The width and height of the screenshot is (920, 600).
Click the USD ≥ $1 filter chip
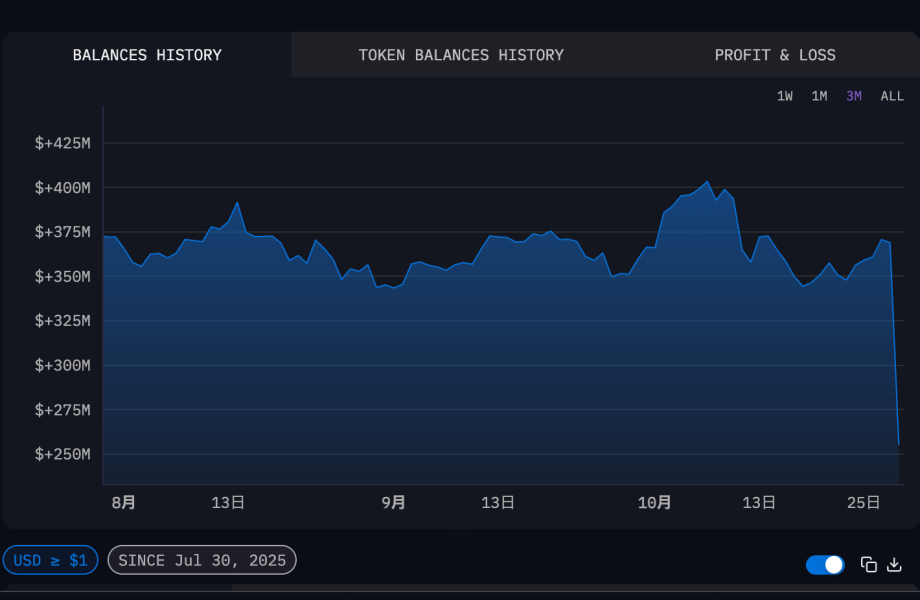pyautogui.click(x=50, y=560)
